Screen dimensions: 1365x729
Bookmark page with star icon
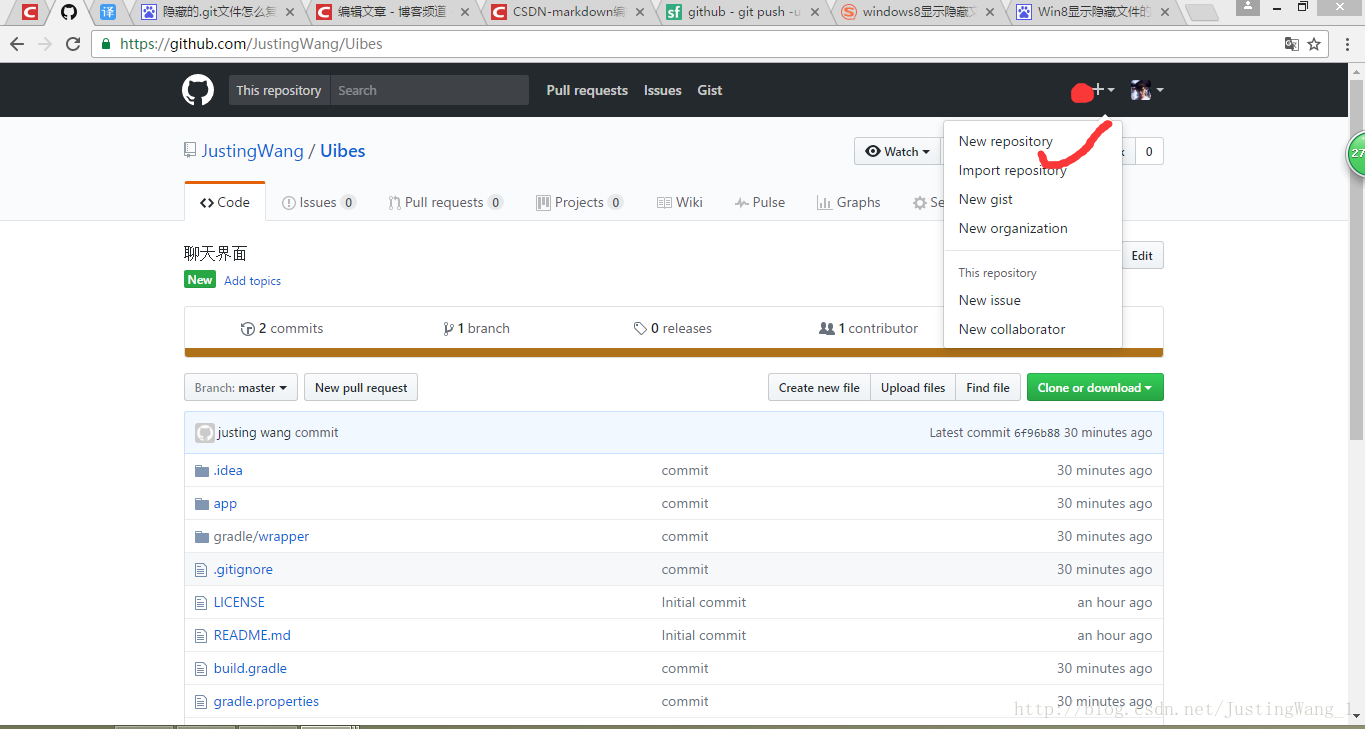tap(1314, 44)
